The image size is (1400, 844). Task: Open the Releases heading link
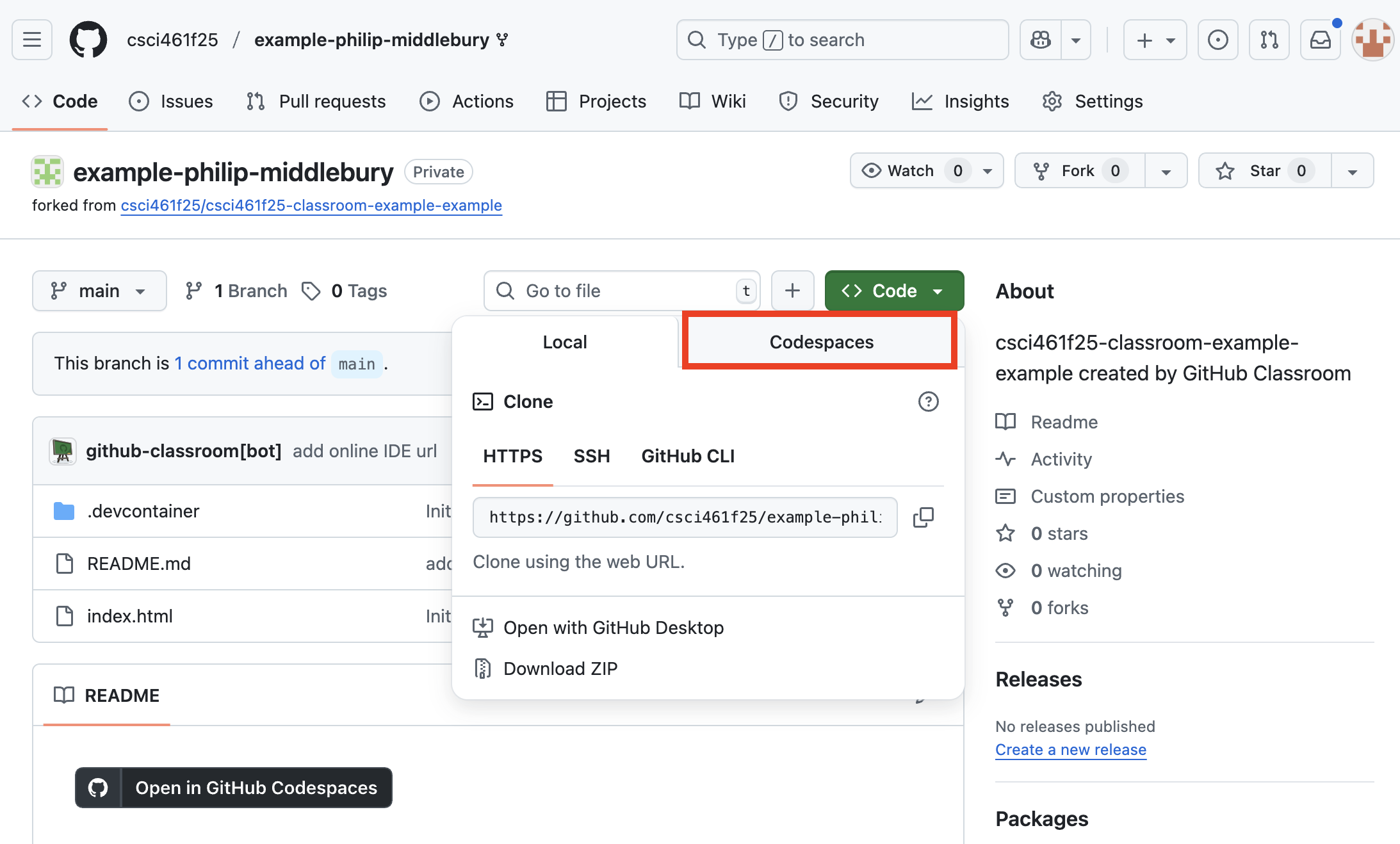pyautogui.click(x=1039, y=679)
